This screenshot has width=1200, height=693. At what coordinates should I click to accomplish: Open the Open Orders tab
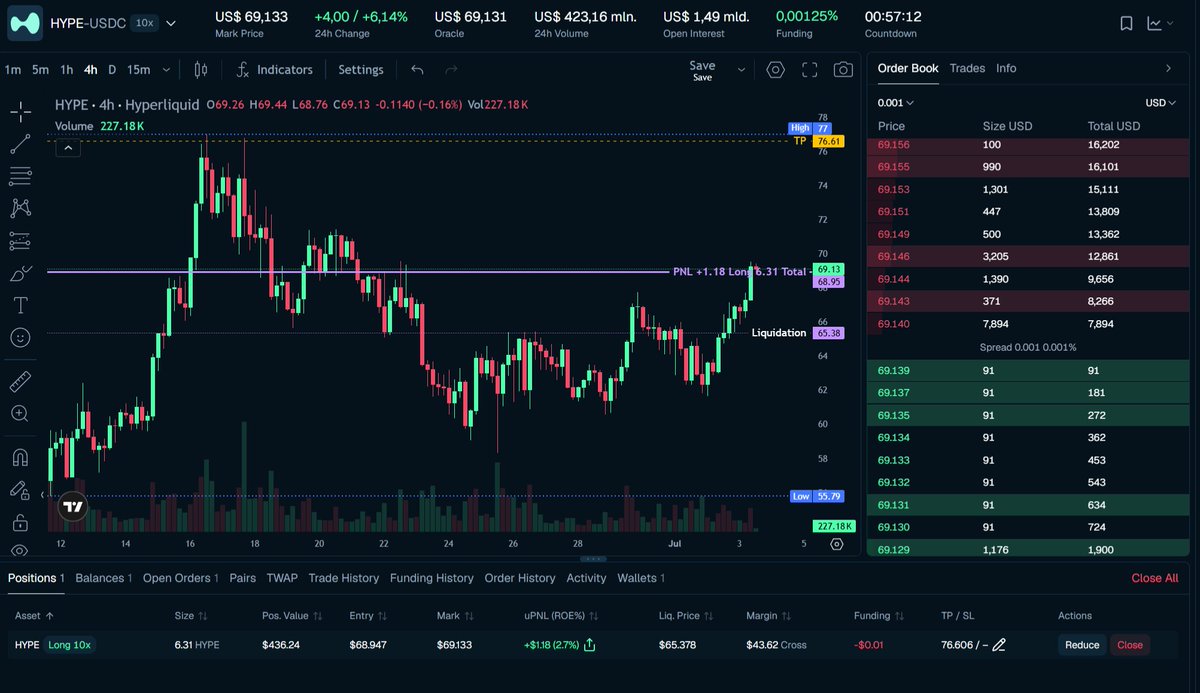tap(181, 578)
